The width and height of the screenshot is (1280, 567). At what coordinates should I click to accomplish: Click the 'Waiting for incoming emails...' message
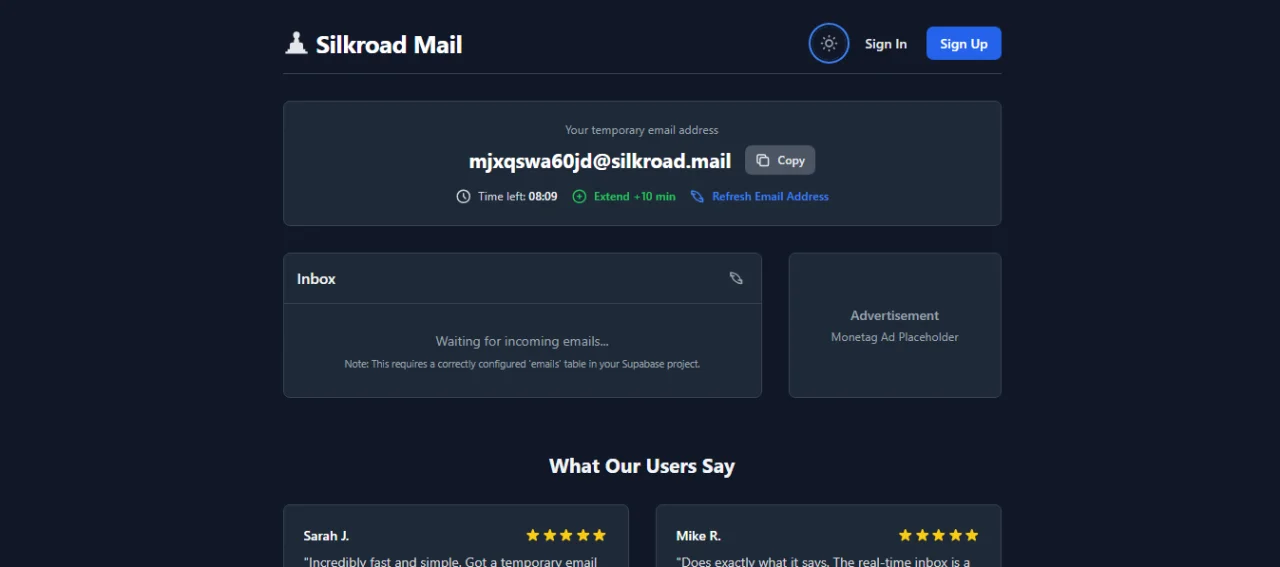[522, 341]
